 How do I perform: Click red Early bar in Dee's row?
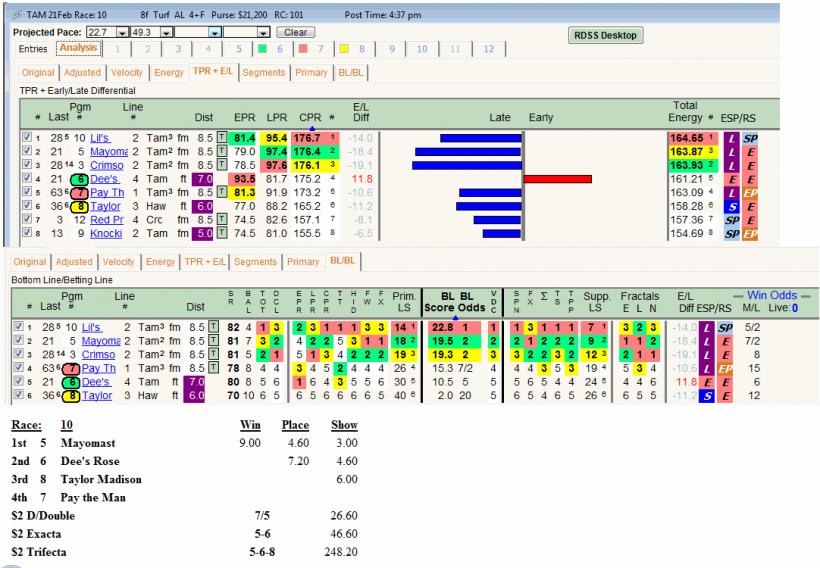[x=557, y=179]
